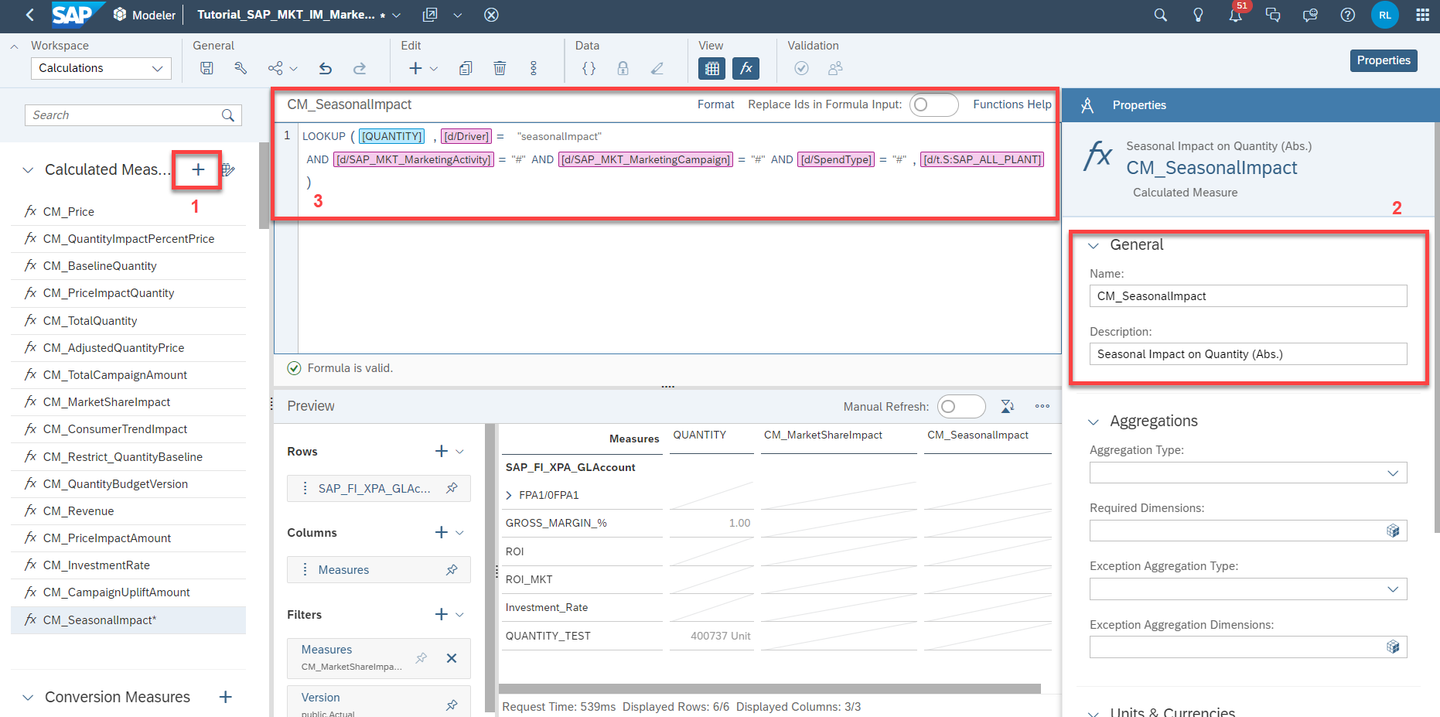Open model preferences wrench icon

coord(241,68)
